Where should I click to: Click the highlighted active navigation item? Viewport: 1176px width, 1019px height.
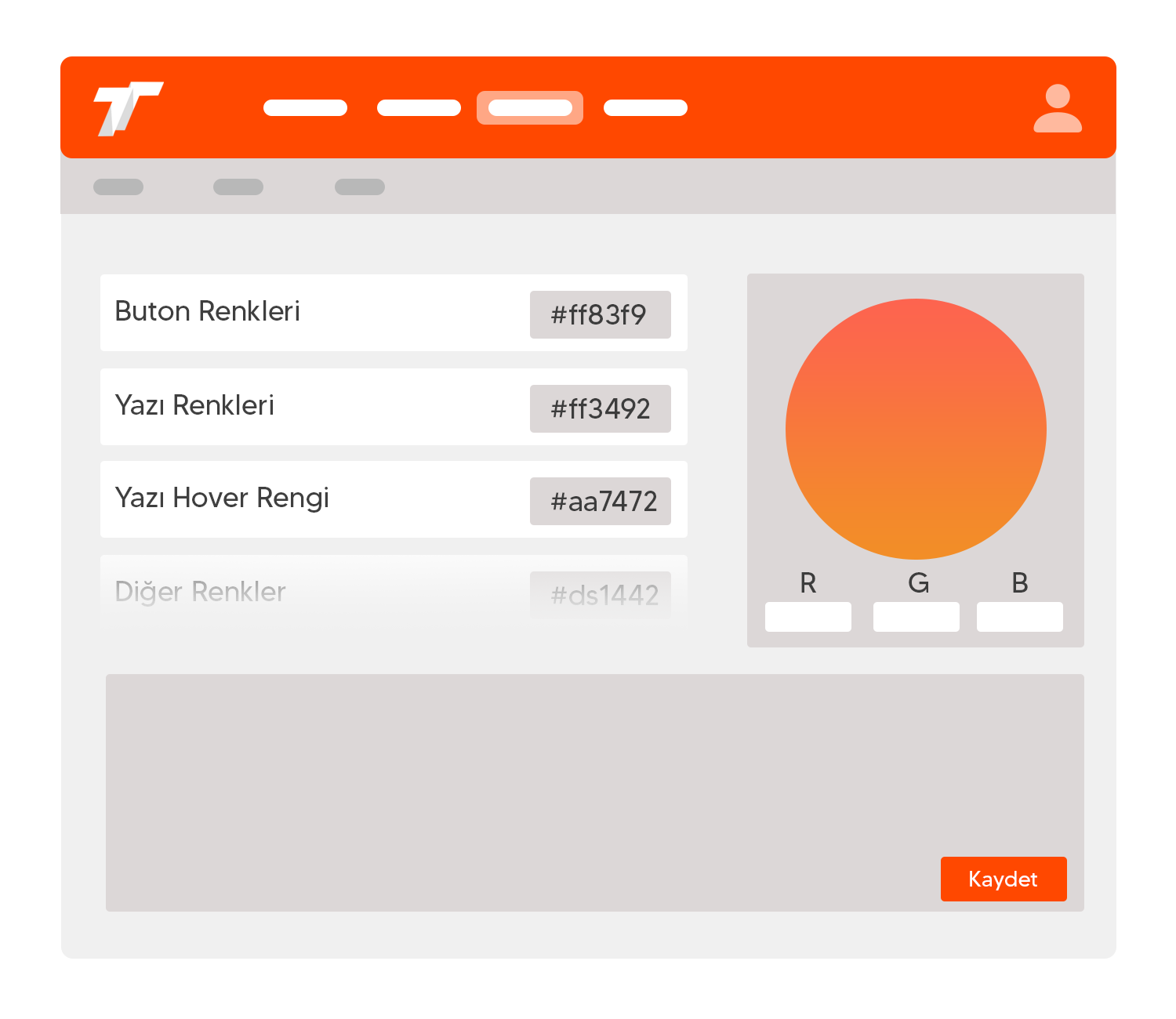530,108
